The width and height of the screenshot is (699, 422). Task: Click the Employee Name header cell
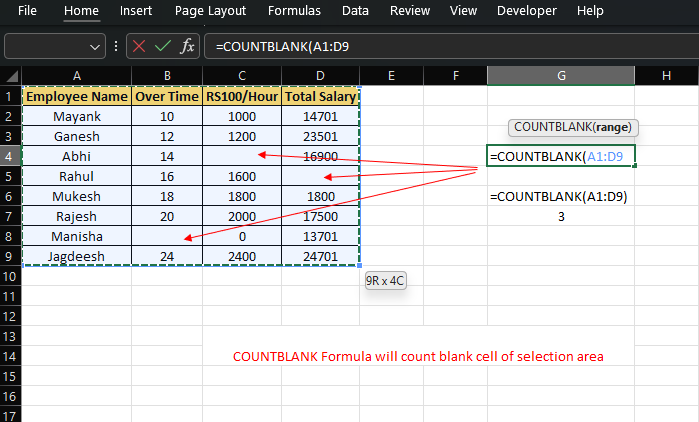77,97
